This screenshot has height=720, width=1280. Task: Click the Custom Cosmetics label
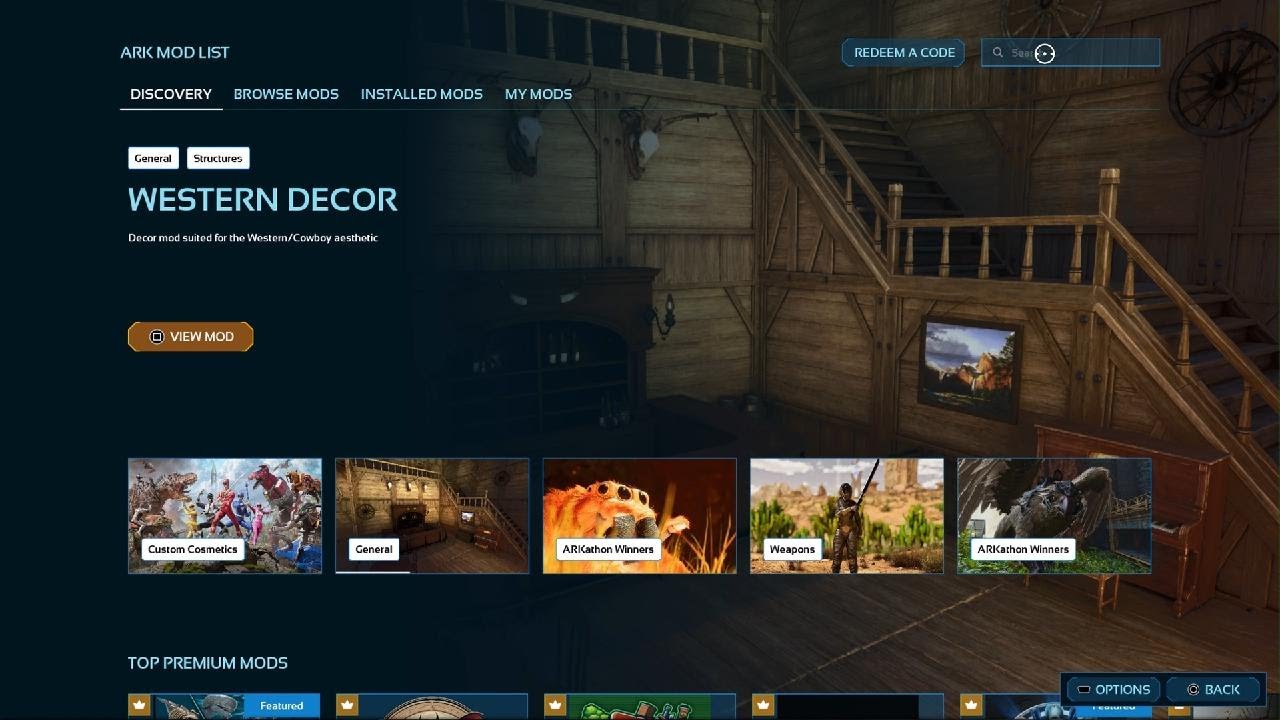[193, 549]
